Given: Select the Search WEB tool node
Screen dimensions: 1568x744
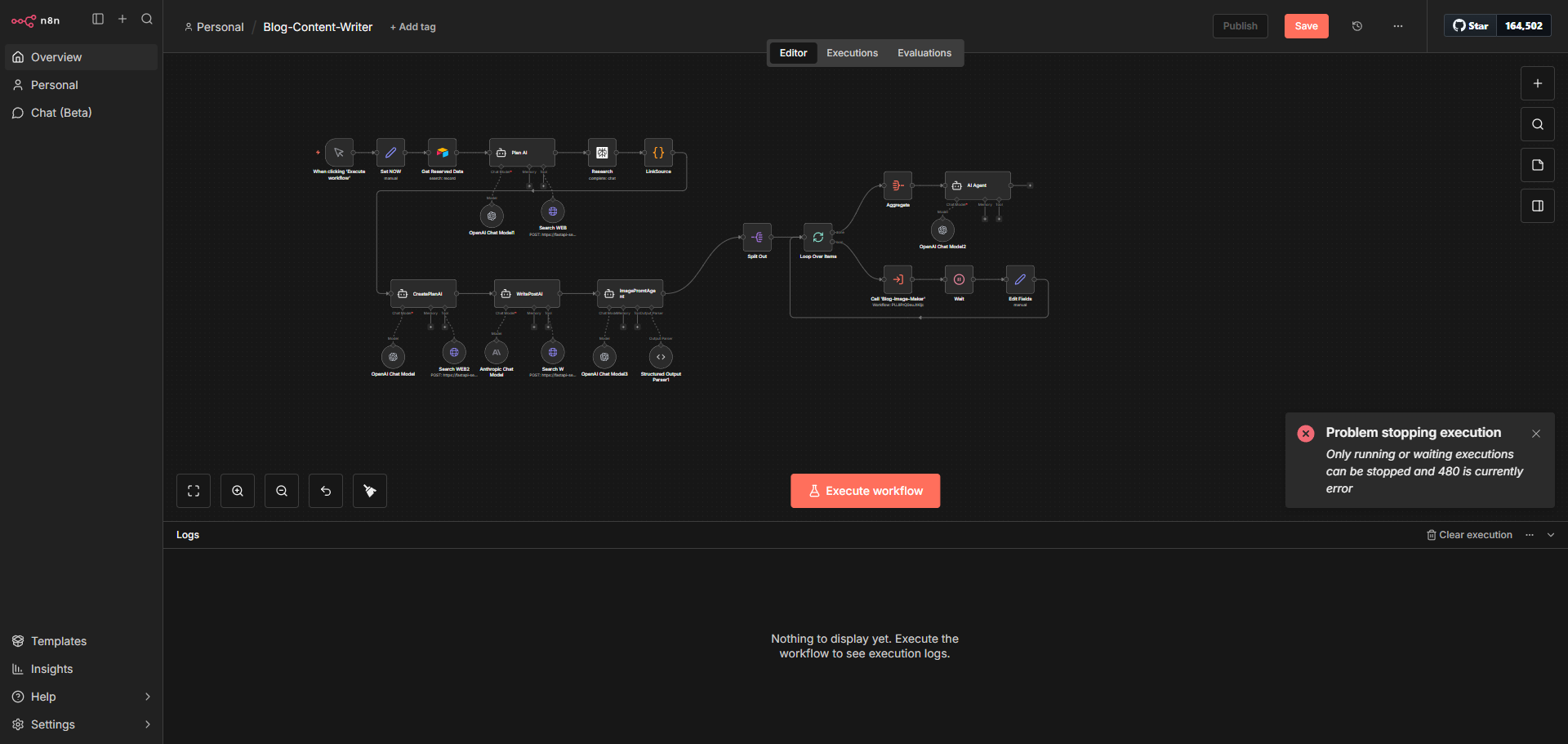Looking at the screenshot, I should click(553, 212).
